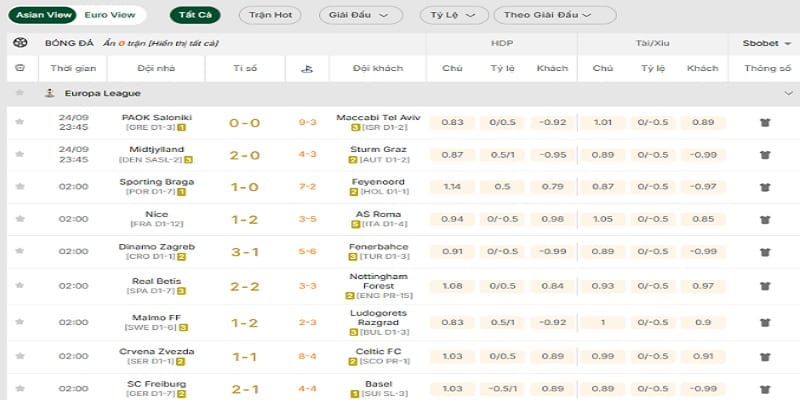Open jersey stats for PAOK Saloniki match
This screenshot has height=400, width=800.
(x=765, y=122)
